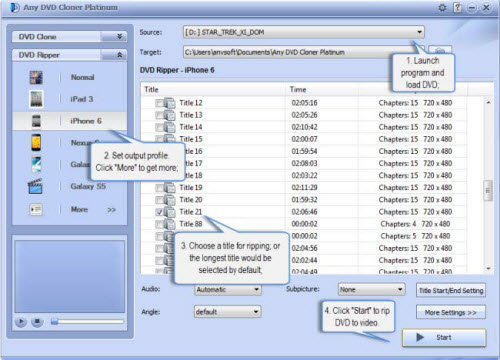500x360 pixels.
Task: Select the Normal profile icon
Action: coord(36,77)
